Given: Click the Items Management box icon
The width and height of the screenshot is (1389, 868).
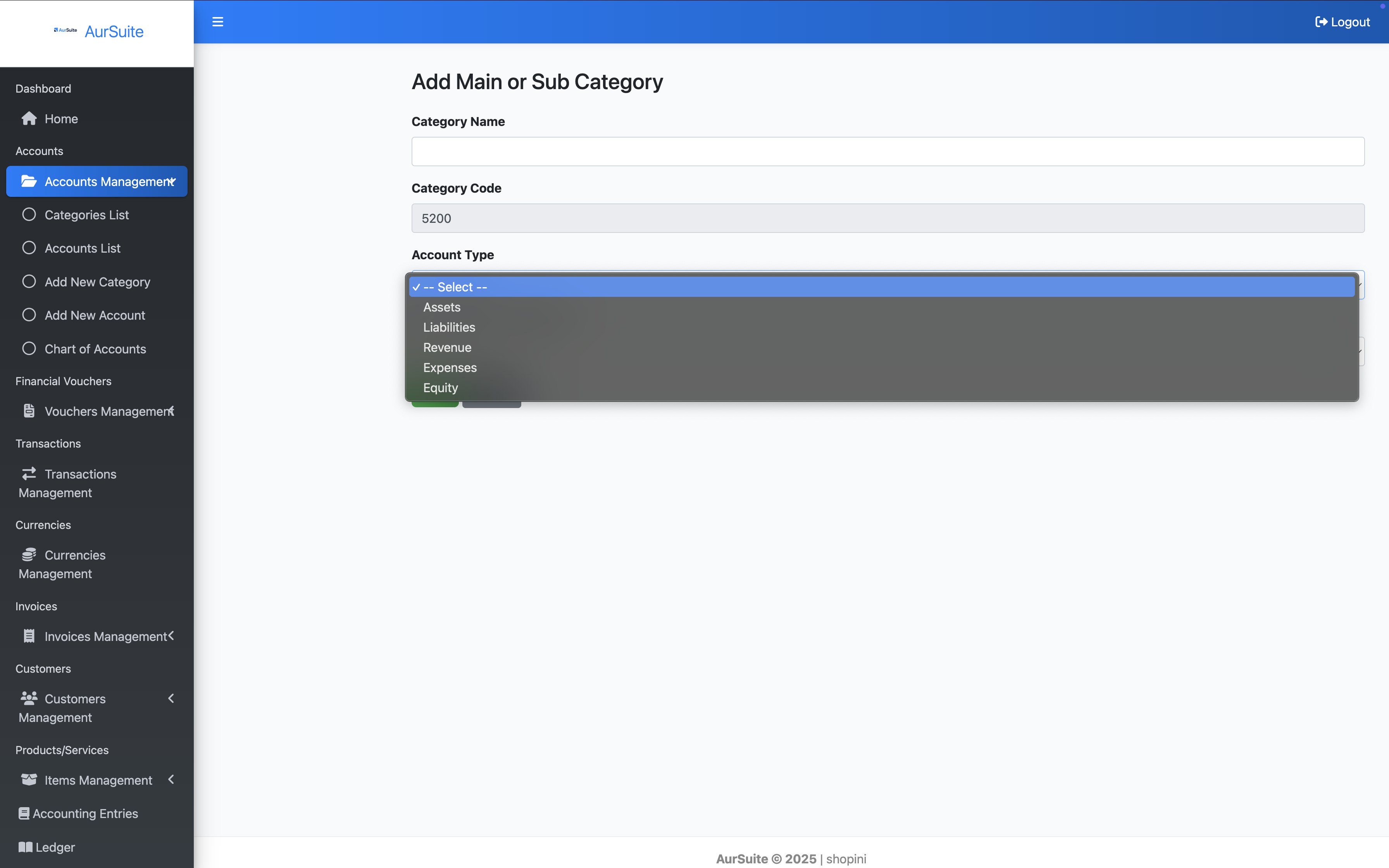Looking at the screenshot, I should tap(29, 780).
